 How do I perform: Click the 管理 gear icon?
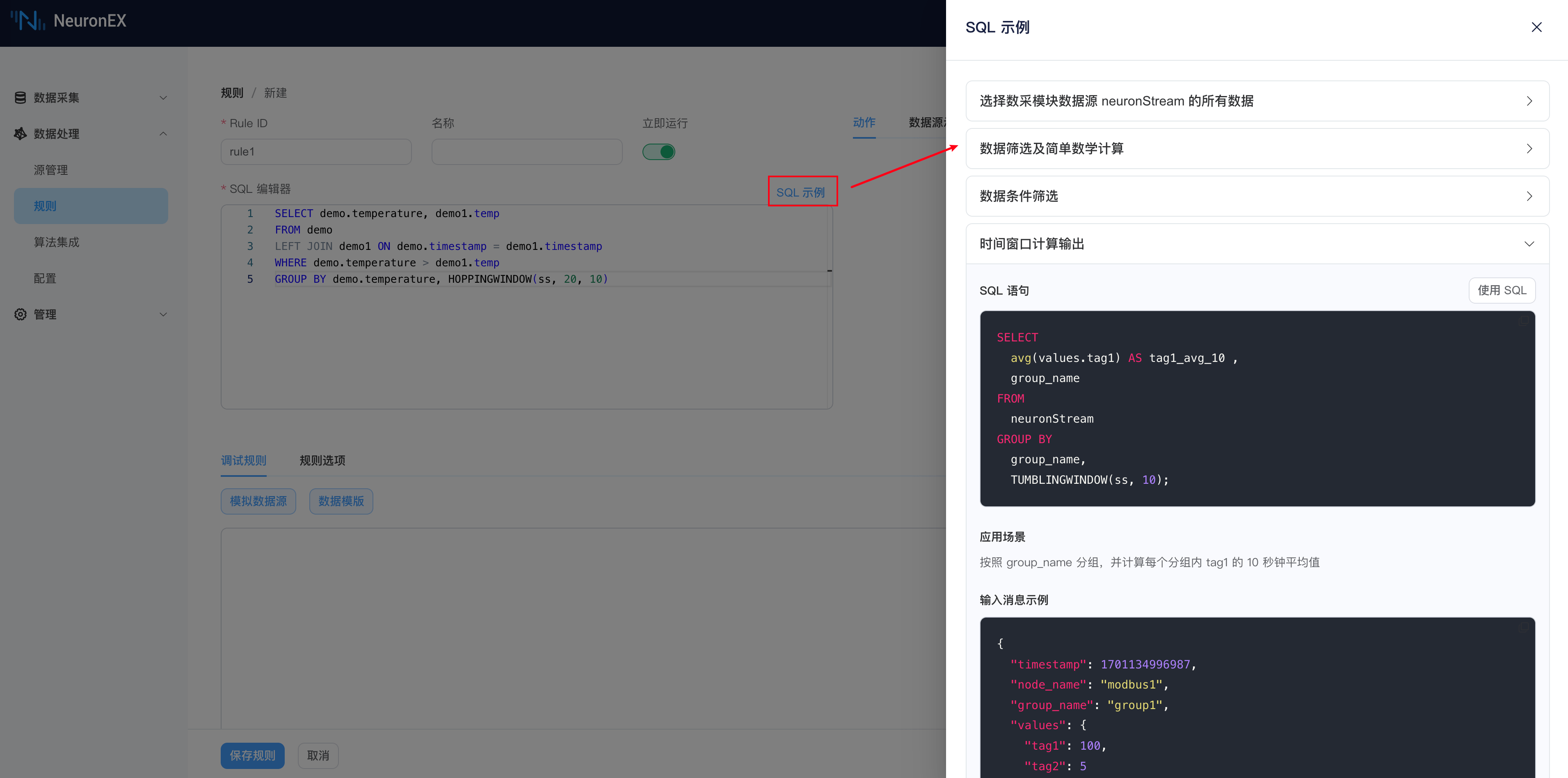[20, 314]
